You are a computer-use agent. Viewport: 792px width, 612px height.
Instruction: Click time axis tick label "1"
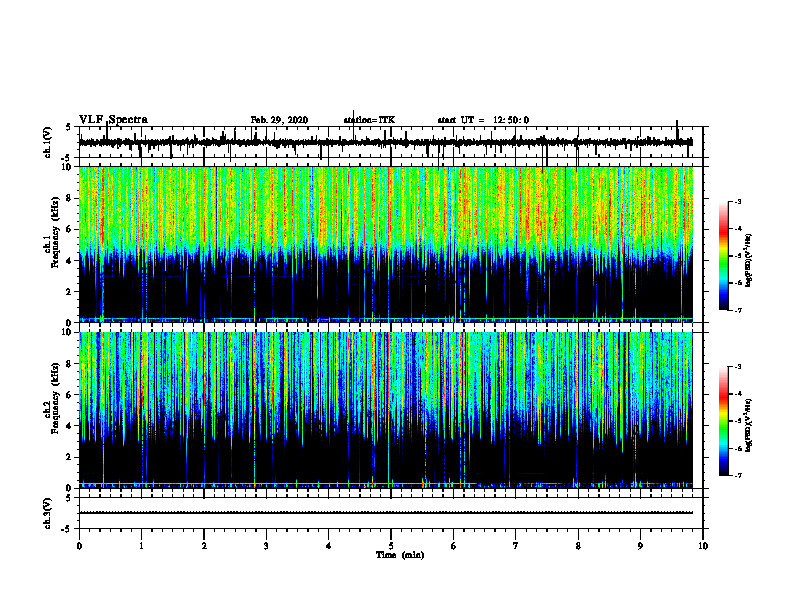click(x=141, y=546)
